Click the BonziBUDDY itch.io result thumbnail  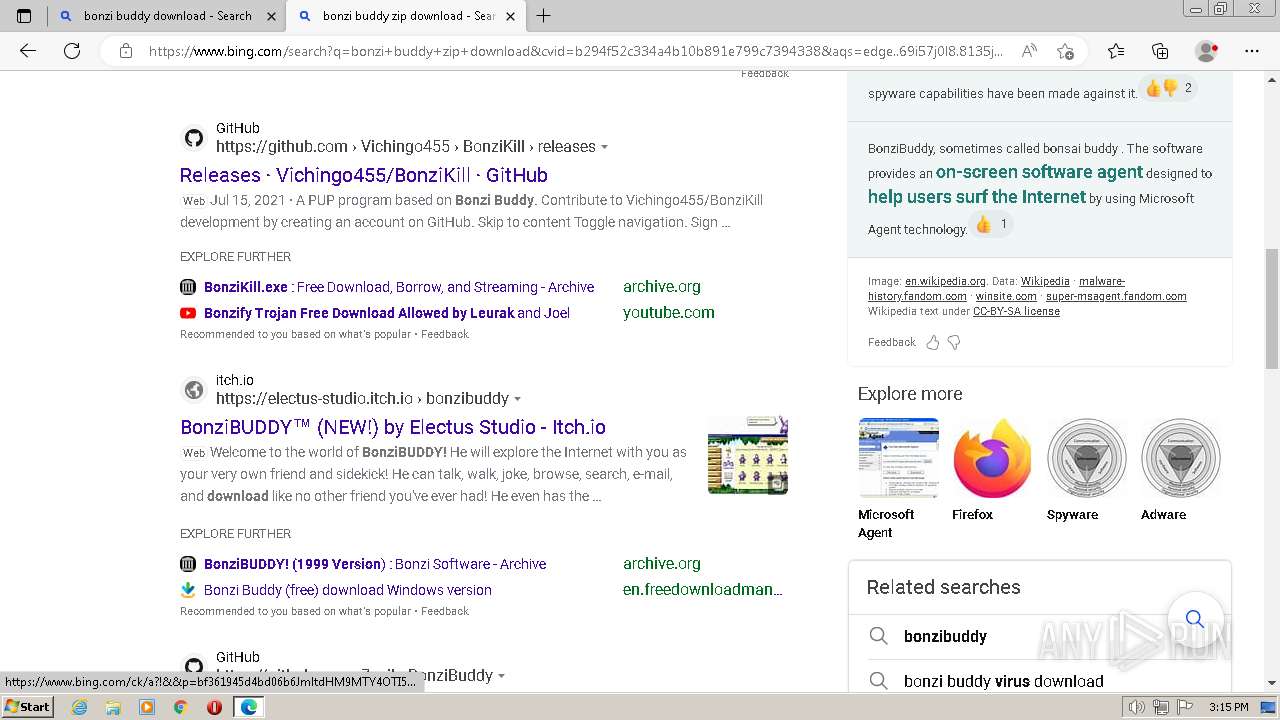point(747,455)
